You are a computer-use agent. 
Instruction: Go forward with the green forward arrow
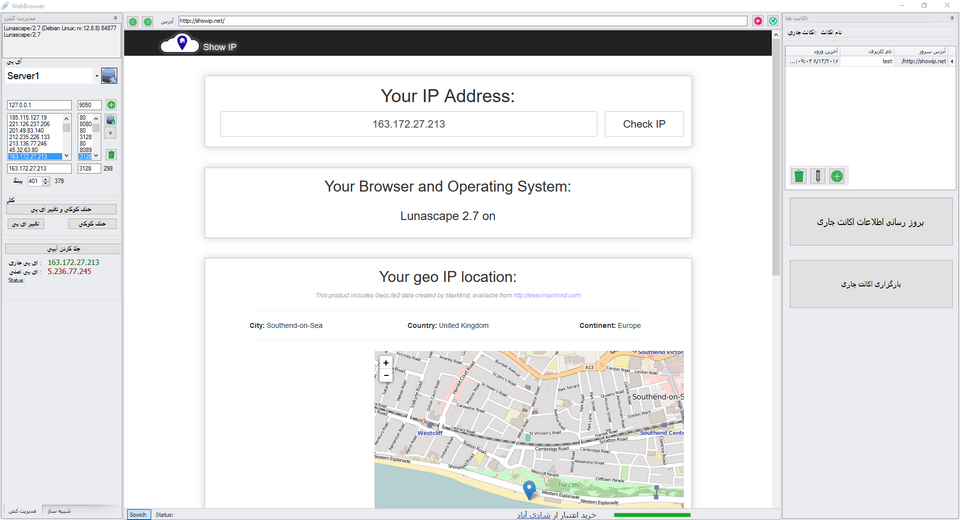(148, 21)
